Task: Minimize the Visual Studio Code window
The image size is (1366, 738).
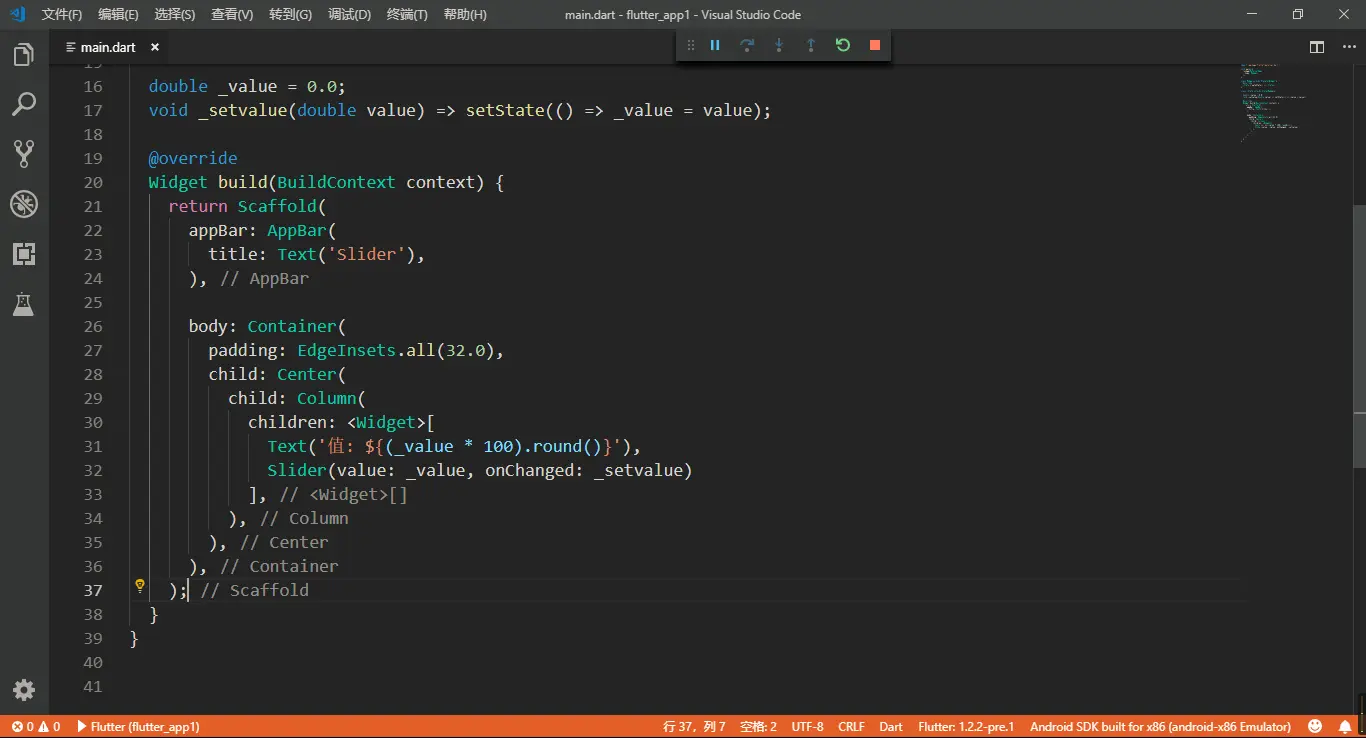Action: tap(1252, 14)
